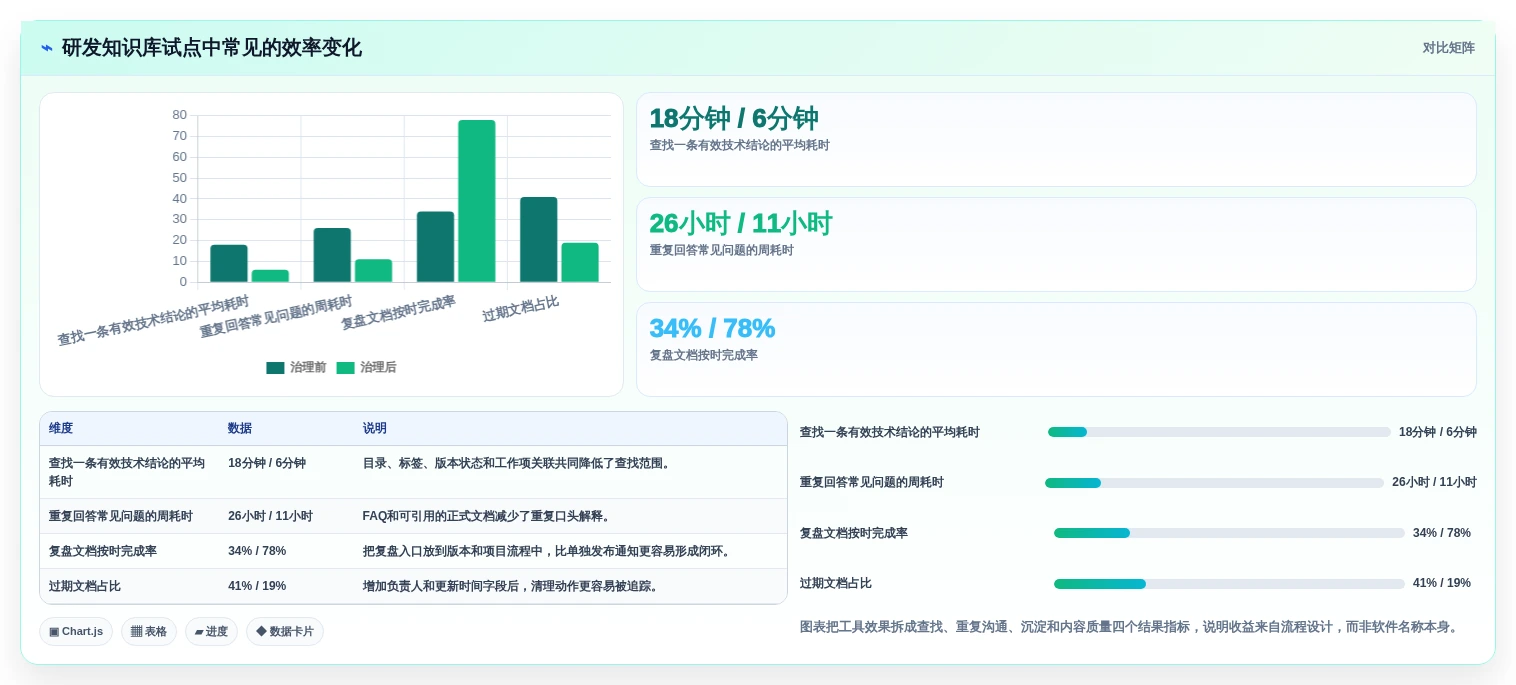
Task: Open the 18分钟 / 6分钟 data card
Action: point(1056,140)
